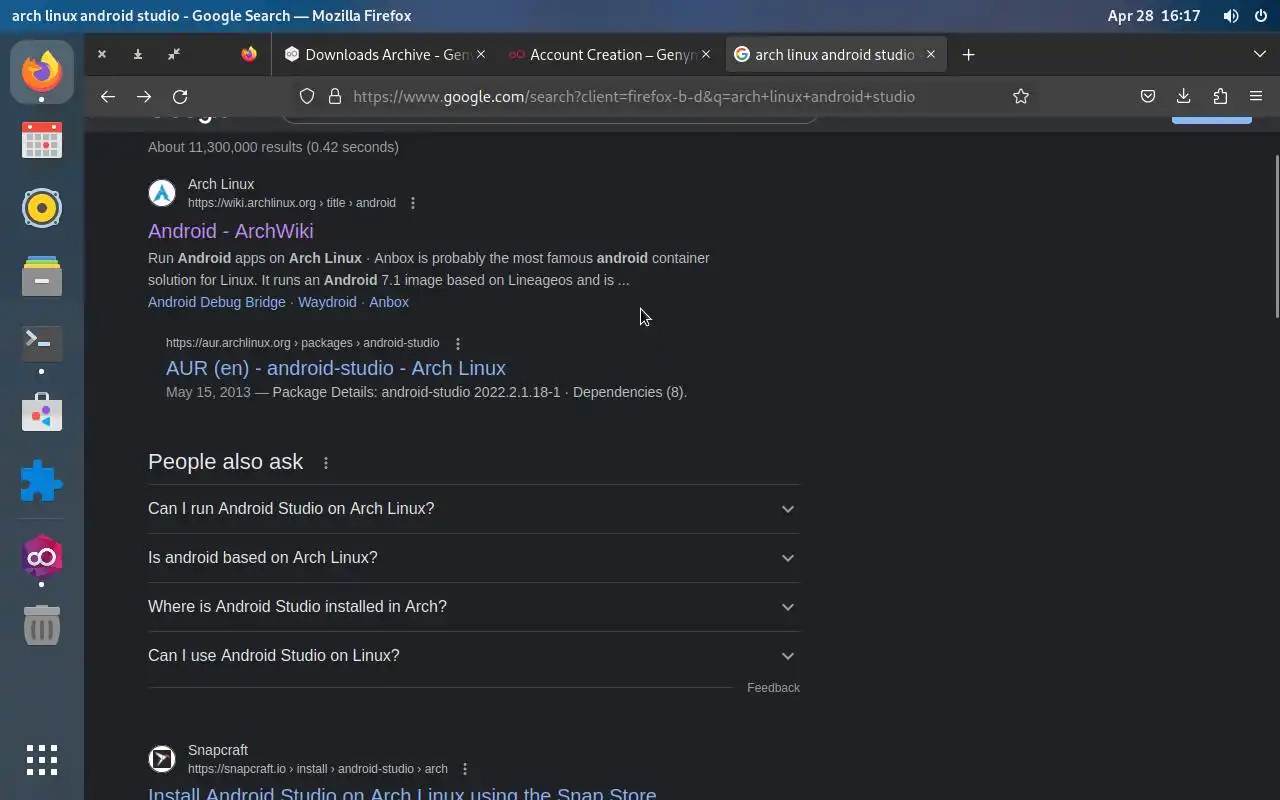Click the Snapcraft site favicon
This screenshot has height=800, width=1280.
coord(162,759)
